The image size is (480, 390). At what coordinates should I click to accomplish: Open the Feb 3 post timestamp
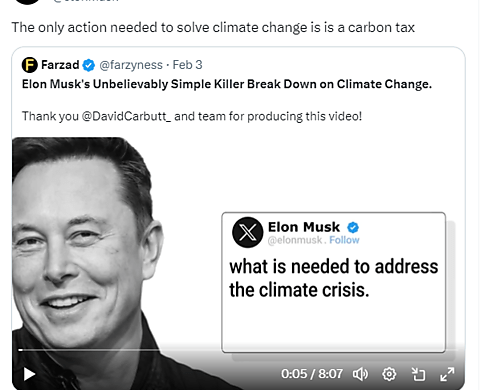(187, 65)
